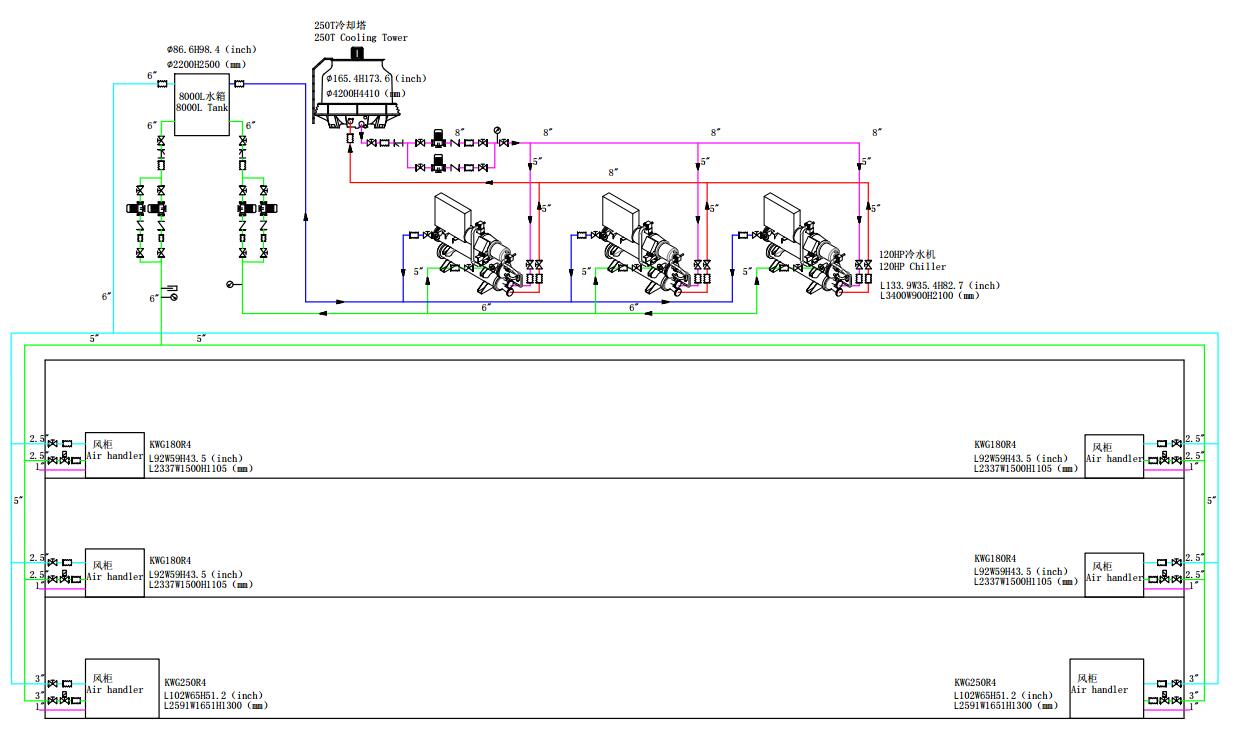Select chiller size "L133.9W35.4H82.7 (inch)"
This screenshot has height=729, width=1234.
click(x=939, y=285)
